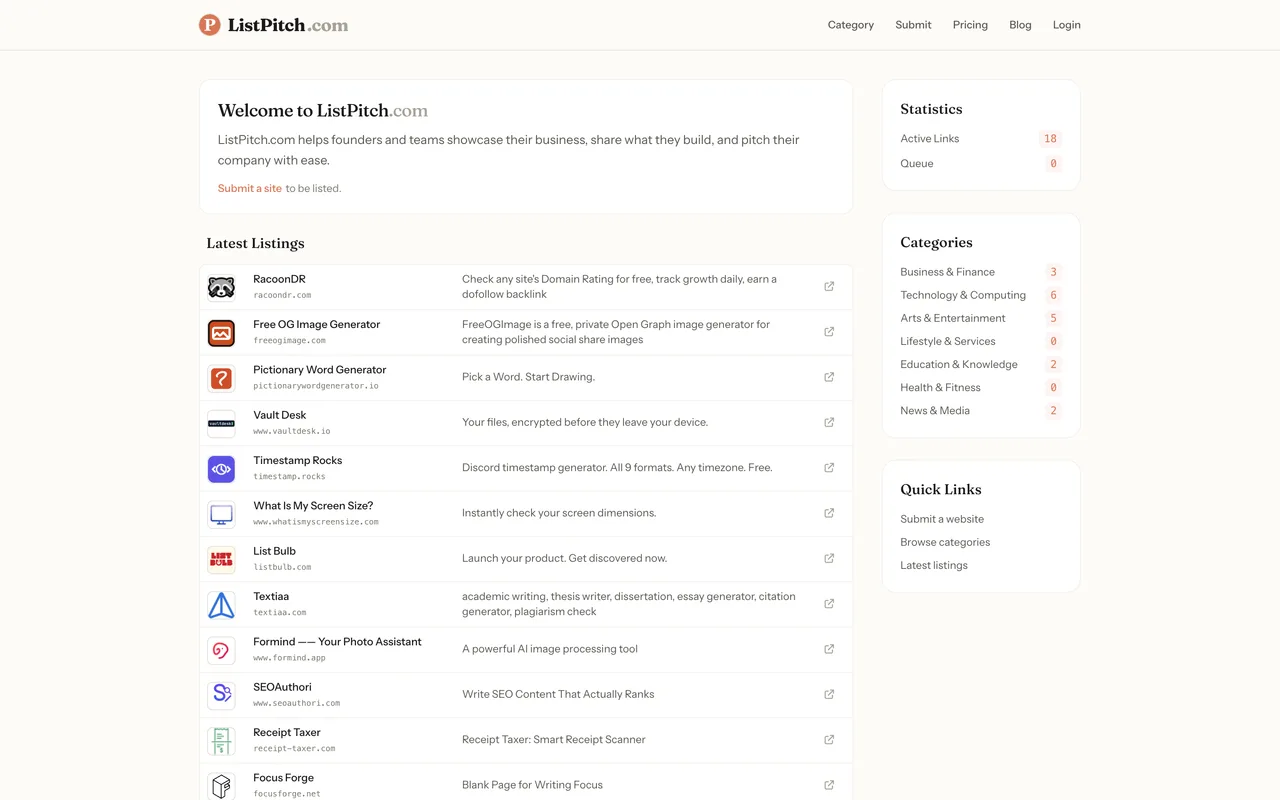Screen dimensions: 1280x800
Task: Click Free OG Image Generator icon
Action: tap(221, 332)
